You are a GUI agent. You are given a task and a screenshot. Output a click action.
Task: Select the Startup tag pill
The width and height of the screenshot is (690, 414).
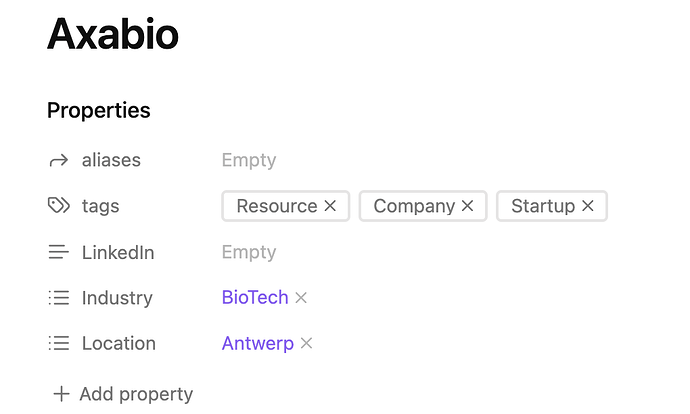pyautogui.click(x=542, y=206)
